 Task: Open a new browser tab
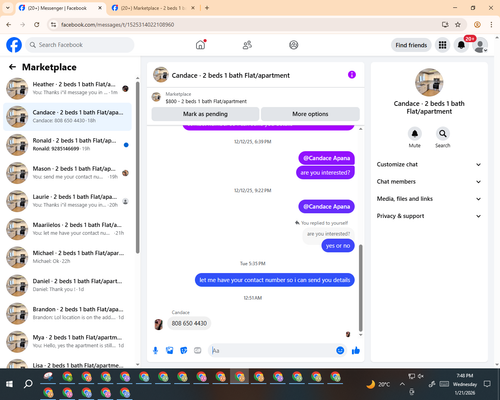(x=207, y=8)
